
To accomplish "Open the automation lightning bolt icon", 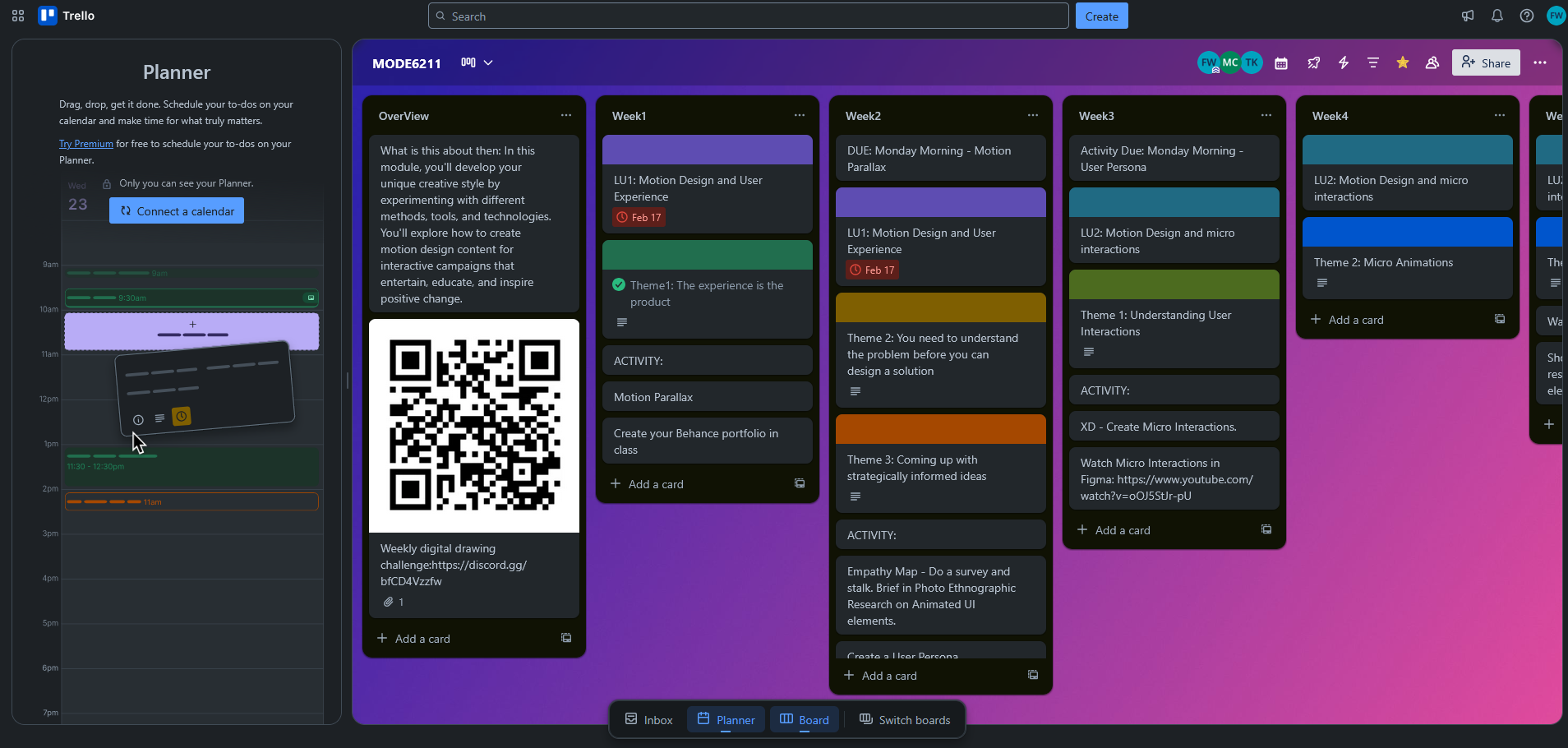I will point(1344,63).
